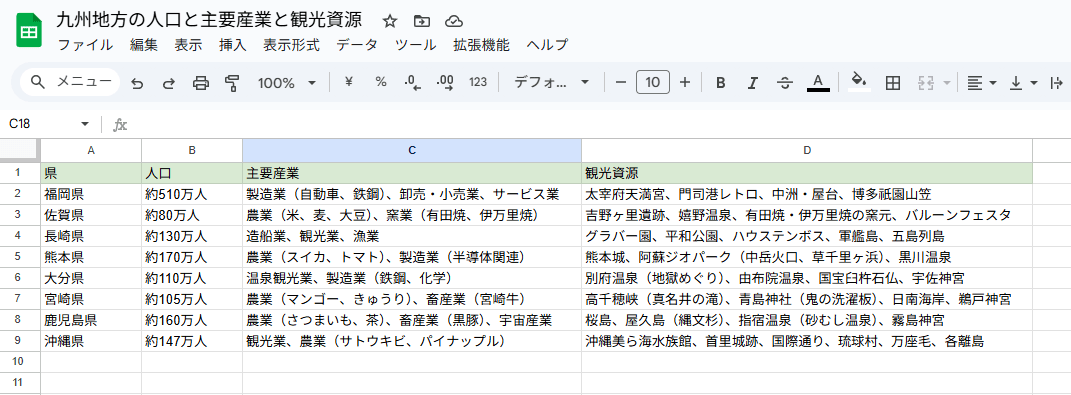Select row 1 header

20,173
